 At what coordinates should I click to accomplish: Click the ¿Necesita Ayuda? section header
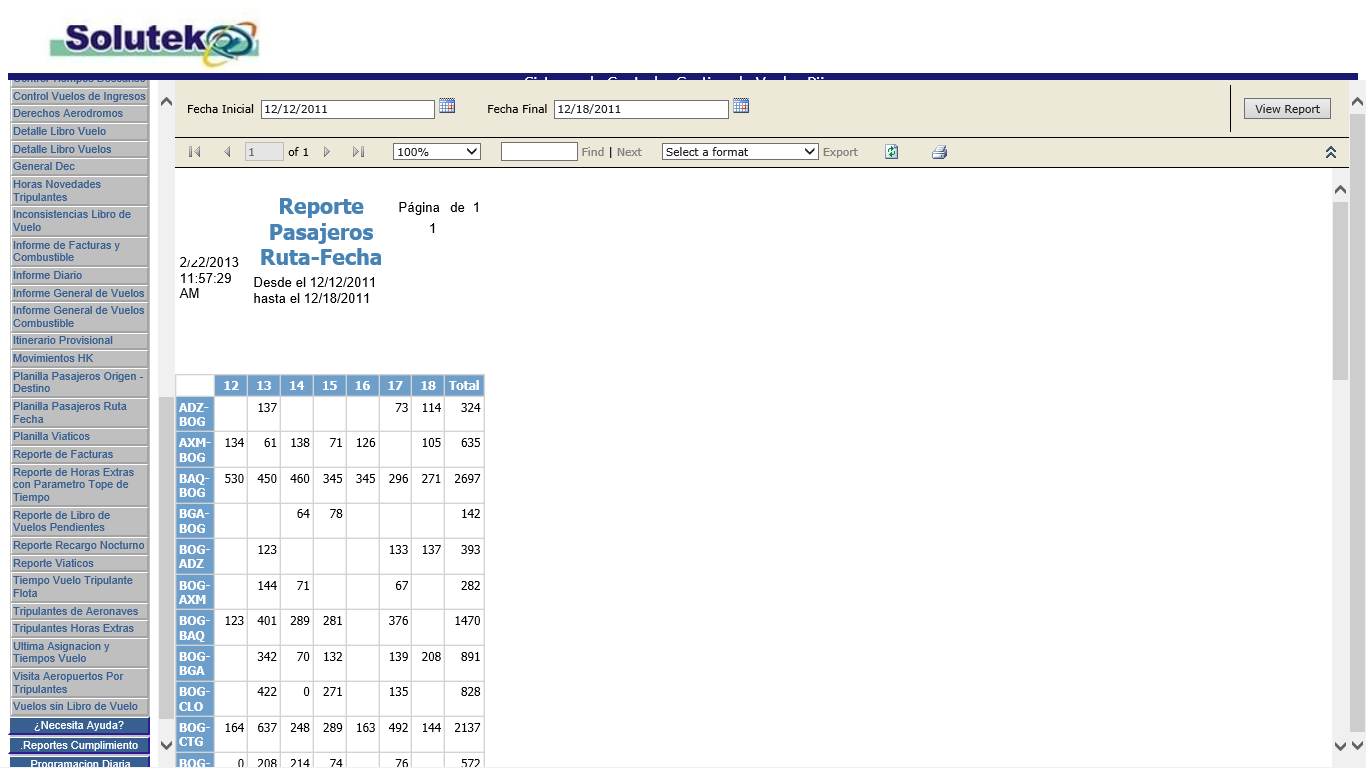coord(79,725)
